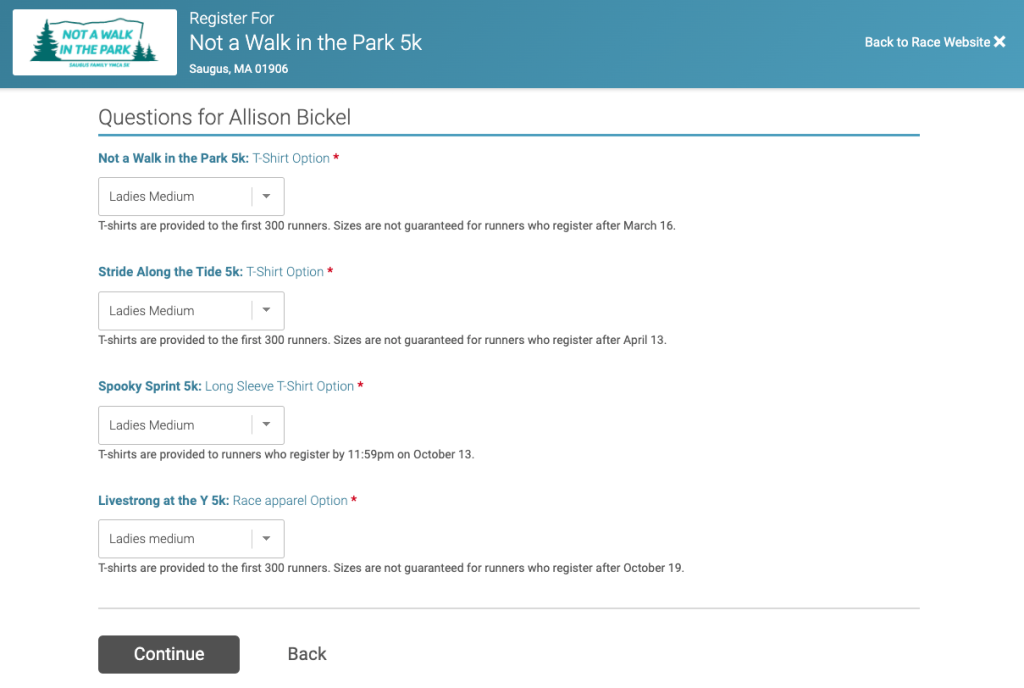Click the arrow of the Not a Walk in the Park shirt dropdown
Screen dimensions: 1024x688
(266, 196)
